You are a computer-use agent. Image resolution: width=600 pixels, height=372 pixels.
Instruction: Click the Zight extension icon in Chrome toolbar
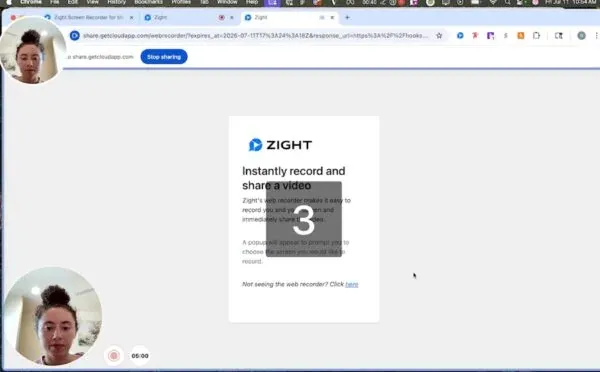coord(460,36)
